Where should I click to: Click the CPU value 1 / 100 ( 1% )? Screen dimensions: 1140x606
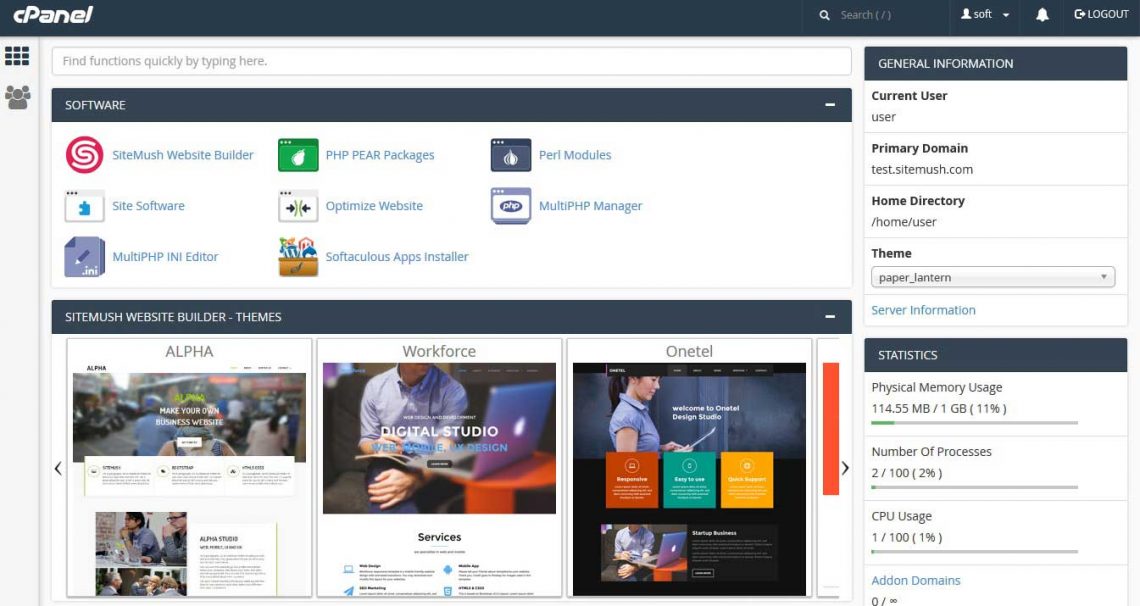(907, 538)
